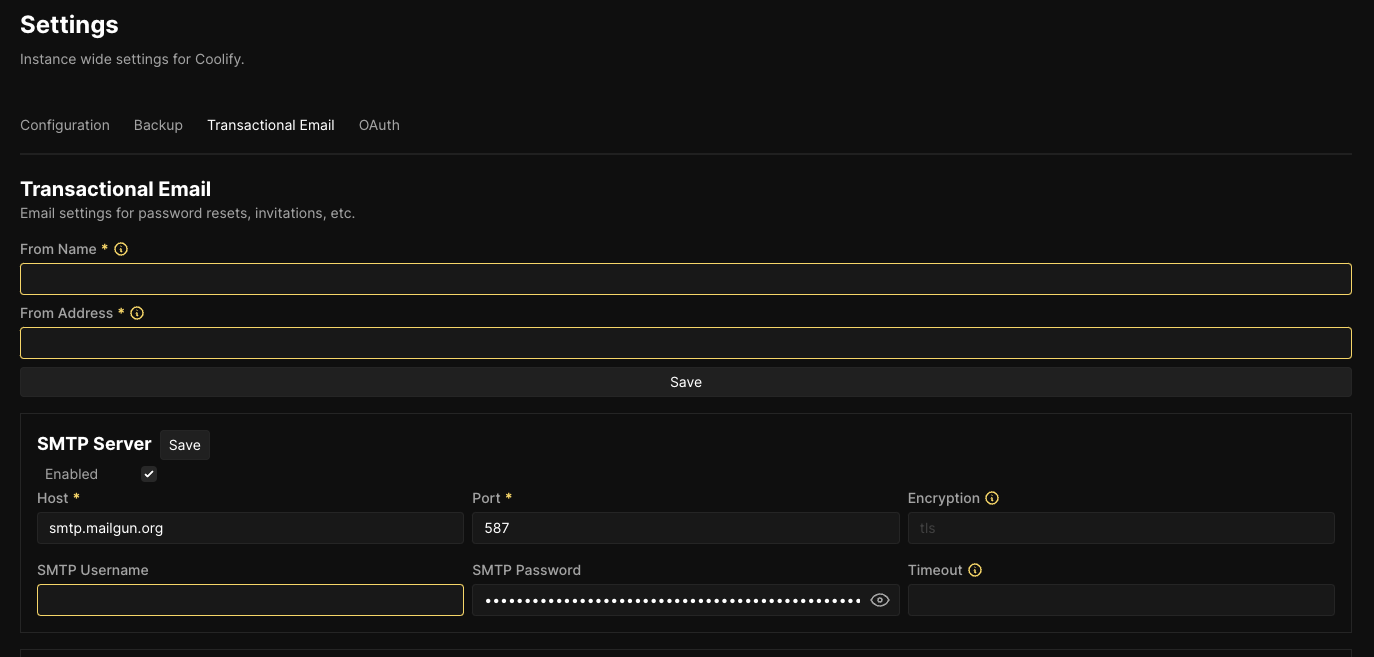This screenshot has width=1374, height=657.
Task: Click the Timeout info icon
Action: pos(975,570)
